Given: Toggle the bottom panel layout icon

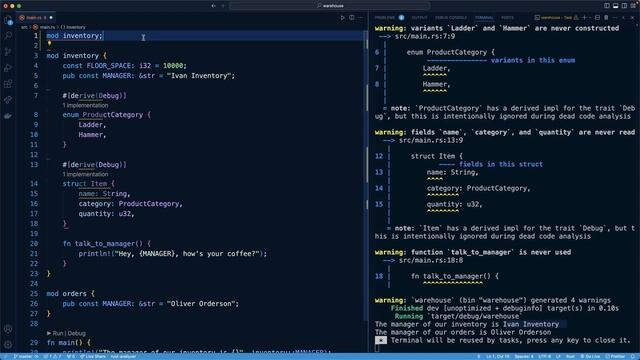Looking at the screenshot, I should pyautogui.click(x=616, y=6).
